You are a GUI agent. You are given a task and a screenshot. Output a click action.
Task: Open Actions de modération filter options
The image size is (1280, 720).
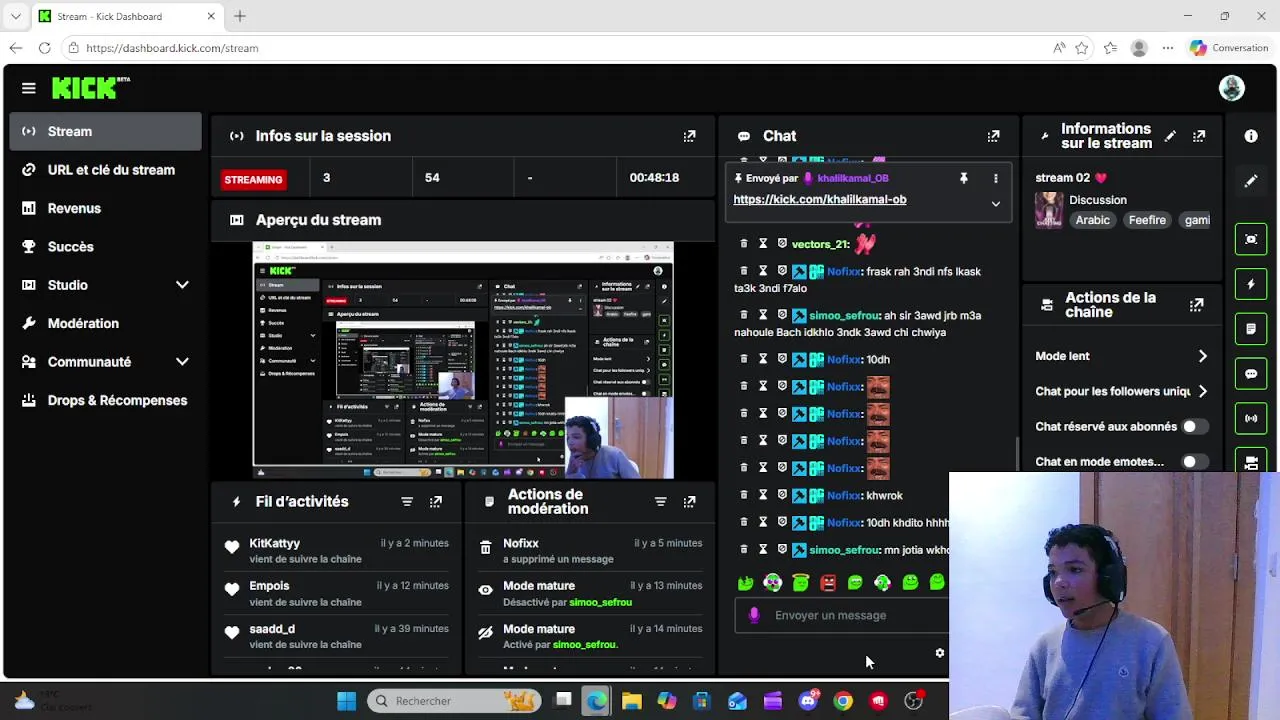coord(660,502)
